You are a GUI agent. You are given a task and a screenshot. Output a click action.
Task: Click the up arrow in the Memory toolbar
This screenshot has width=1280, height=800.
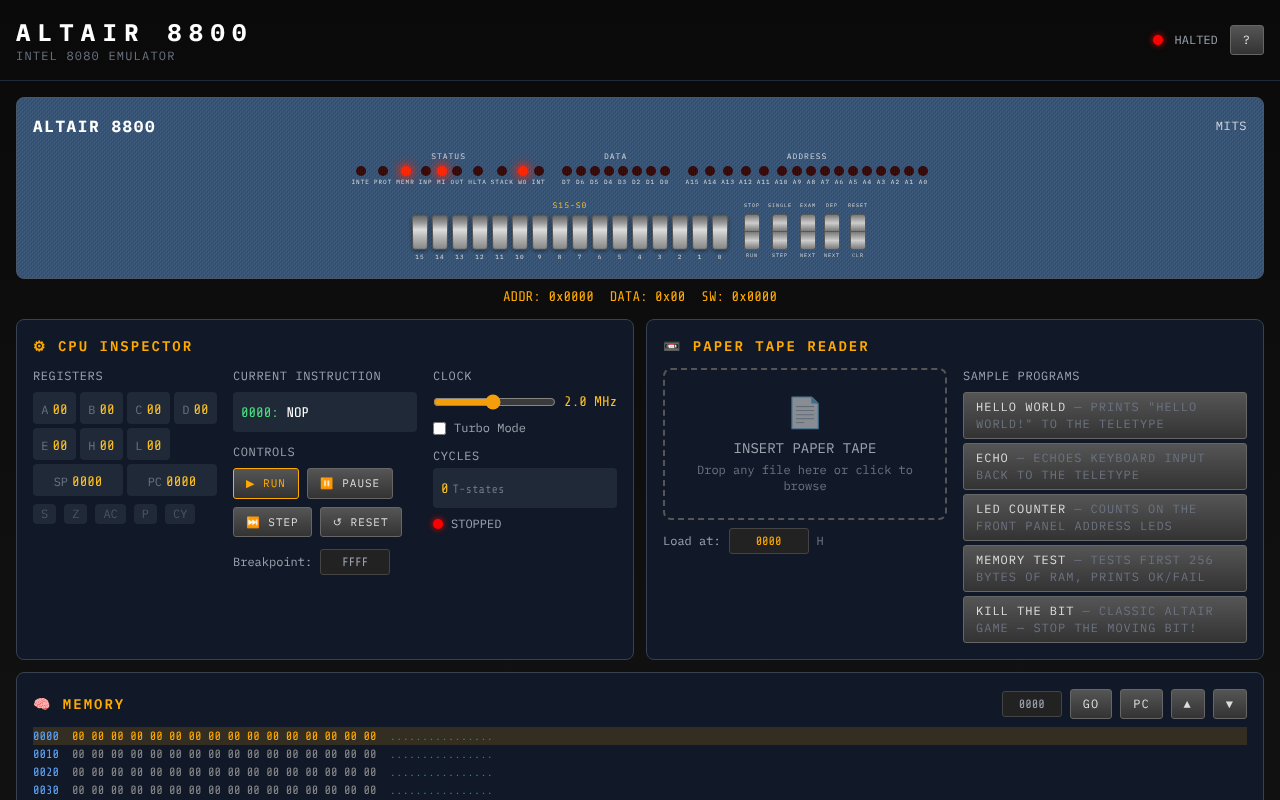tap(1187, 704)
